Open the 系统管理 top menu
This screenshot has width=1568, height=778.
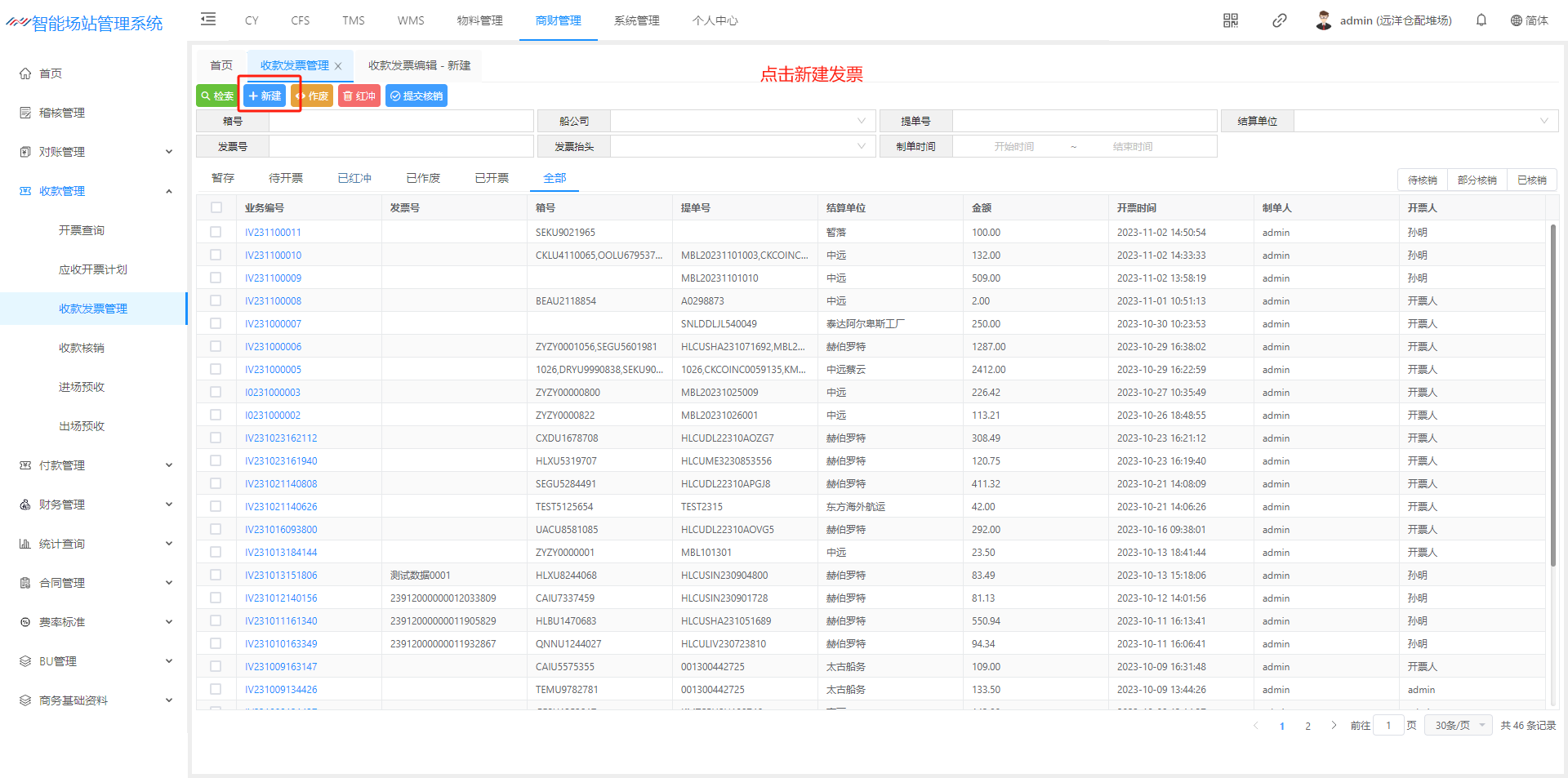click(636, 20)
